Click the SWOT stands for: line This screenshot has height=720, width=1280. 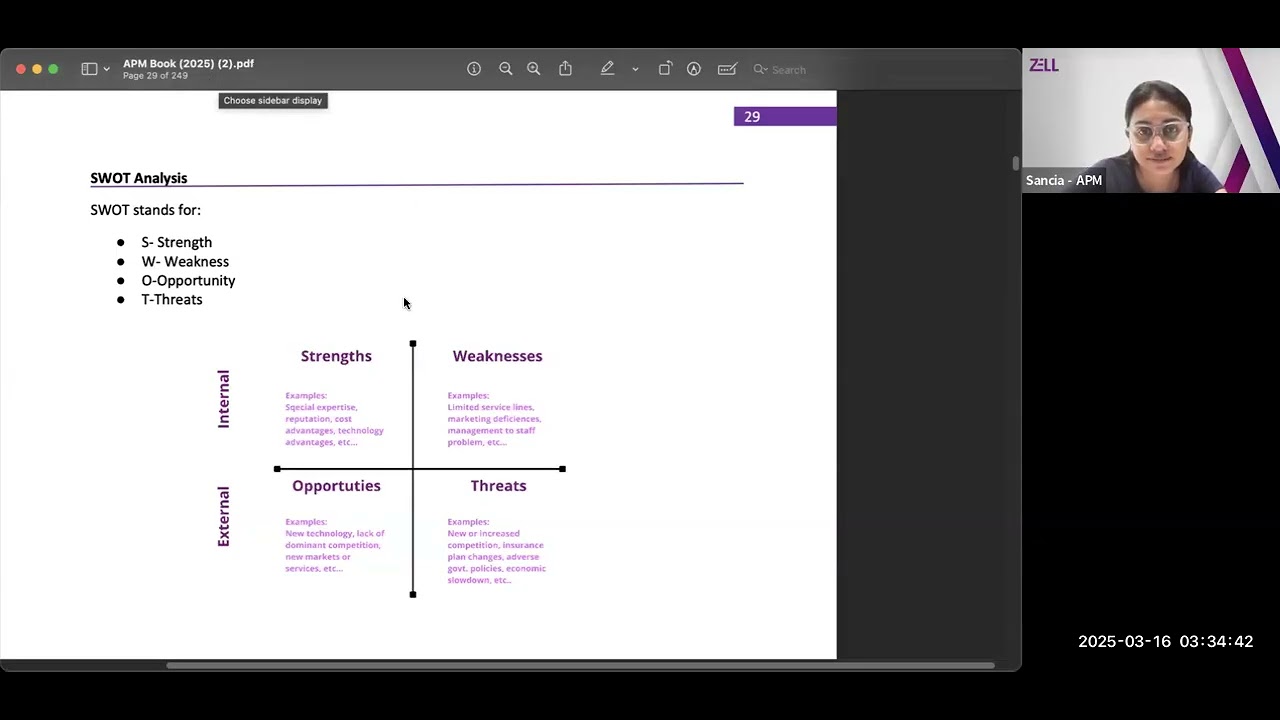click(145, 210)
